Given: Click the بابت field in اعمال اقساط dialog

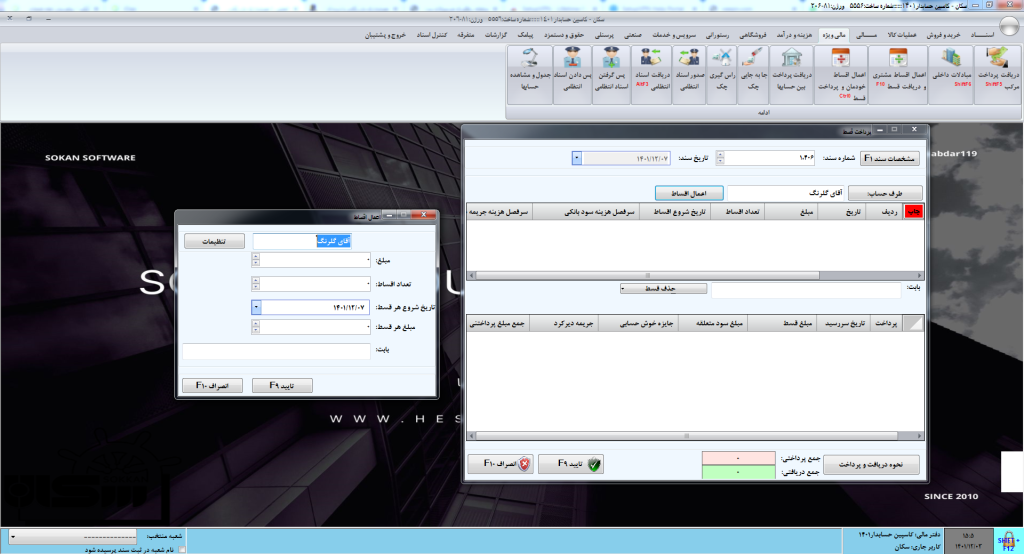Looking at the screenshot, I should pos(276,351).
